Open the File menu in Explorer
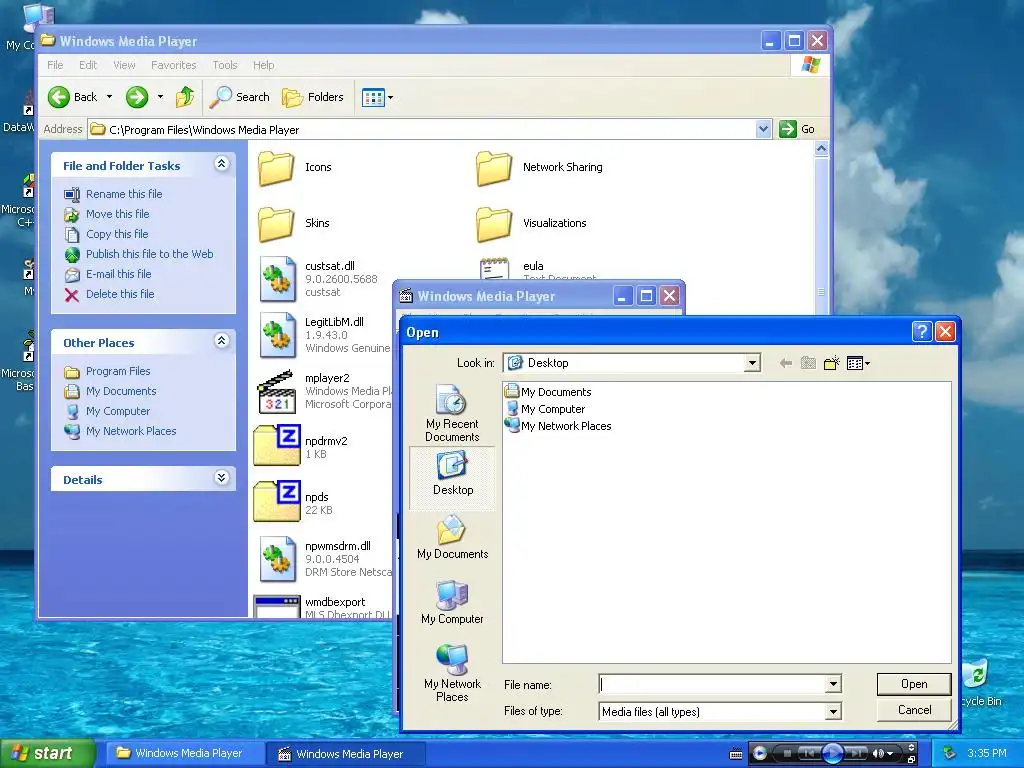The height and width of the screenshot is (768, 1024). tap(56, 65)
